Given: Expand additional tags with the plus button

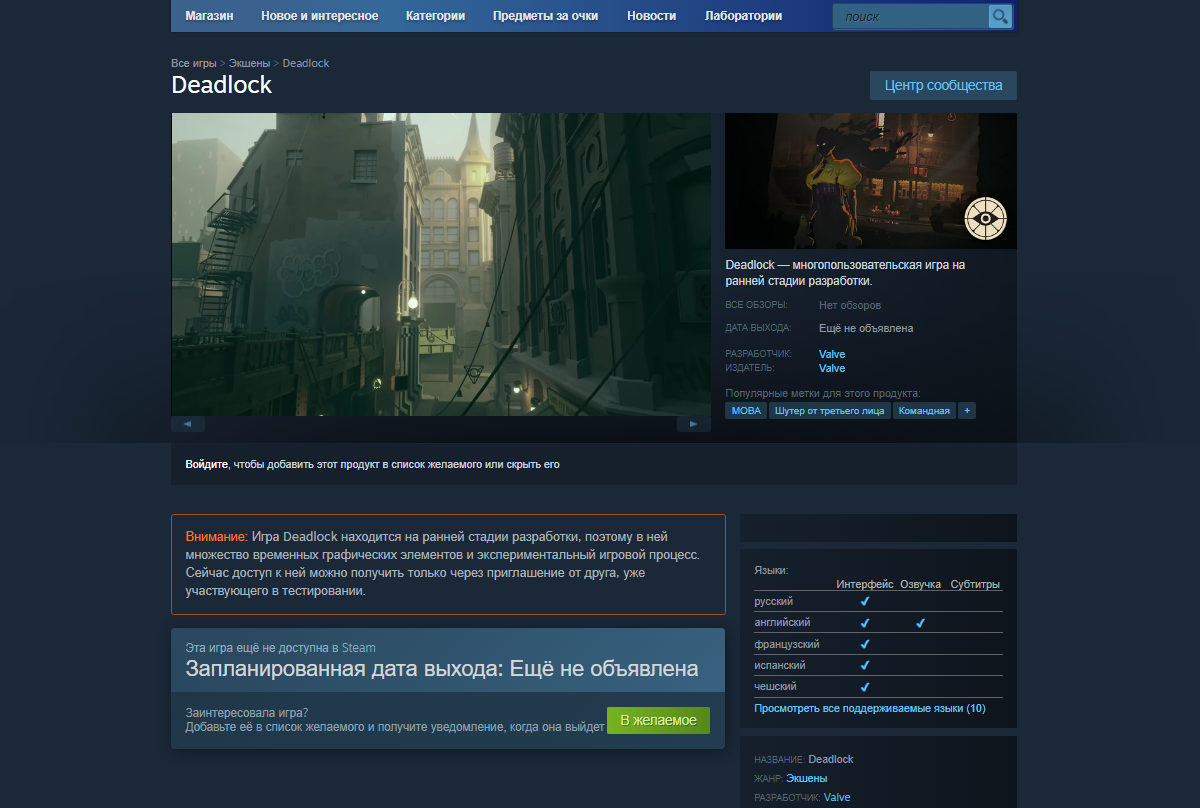Looking at the screenshot, I should pyautogui.click(x=966, y=410).
